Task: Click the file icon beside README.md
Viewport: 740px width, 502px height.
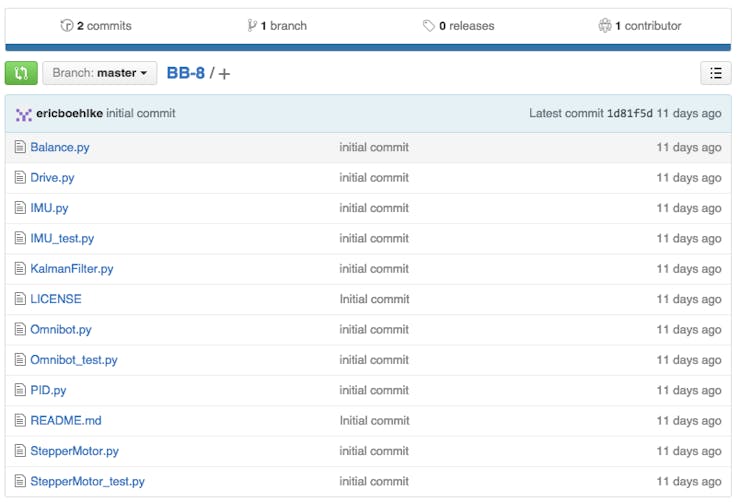Action: point(20,420)
